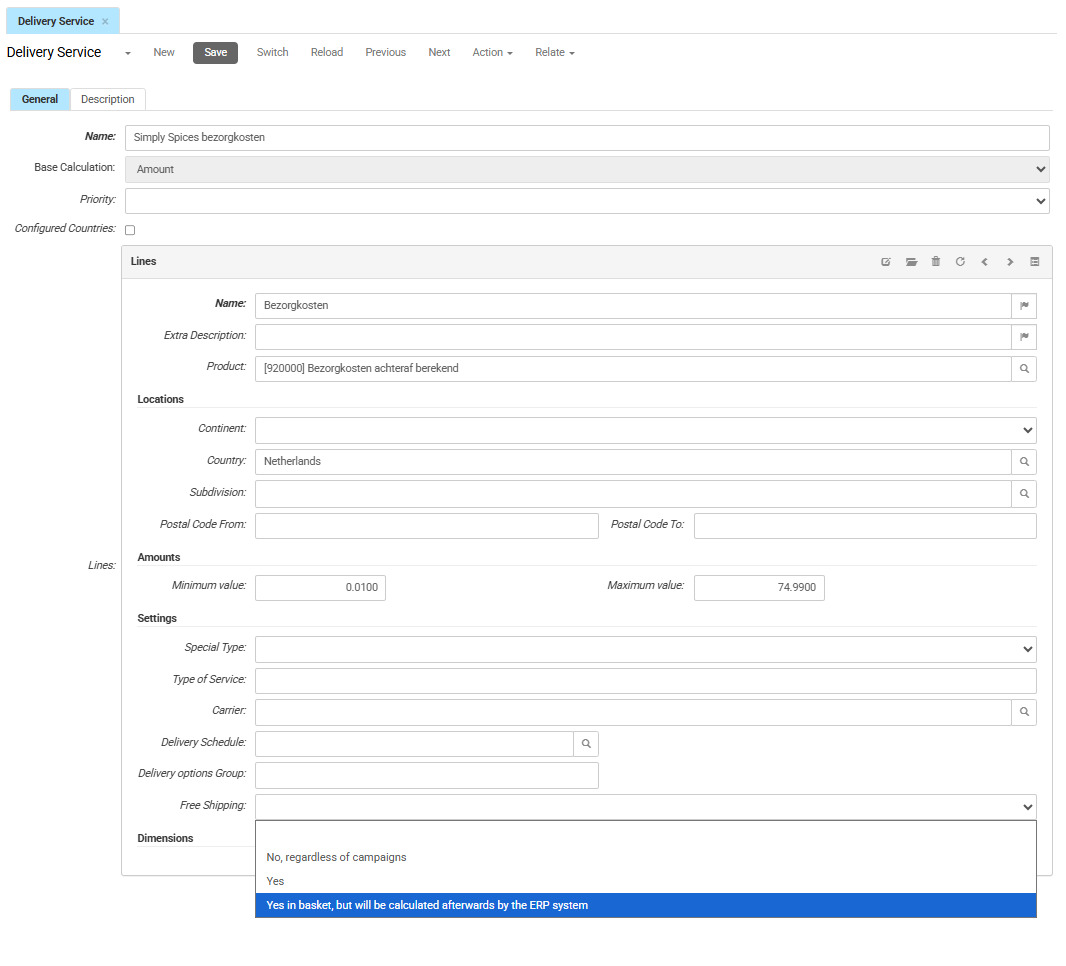Viewport: 1066px width, 966px height.
Task: Click the New button
Action: pyautogui.click(x=164, y=52)
